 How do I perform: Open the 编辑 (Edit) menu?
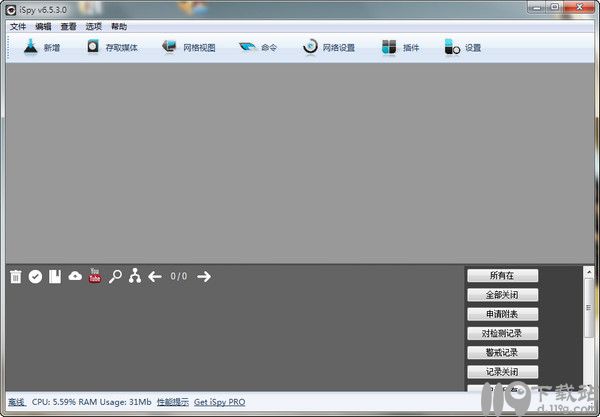[43, 26]
